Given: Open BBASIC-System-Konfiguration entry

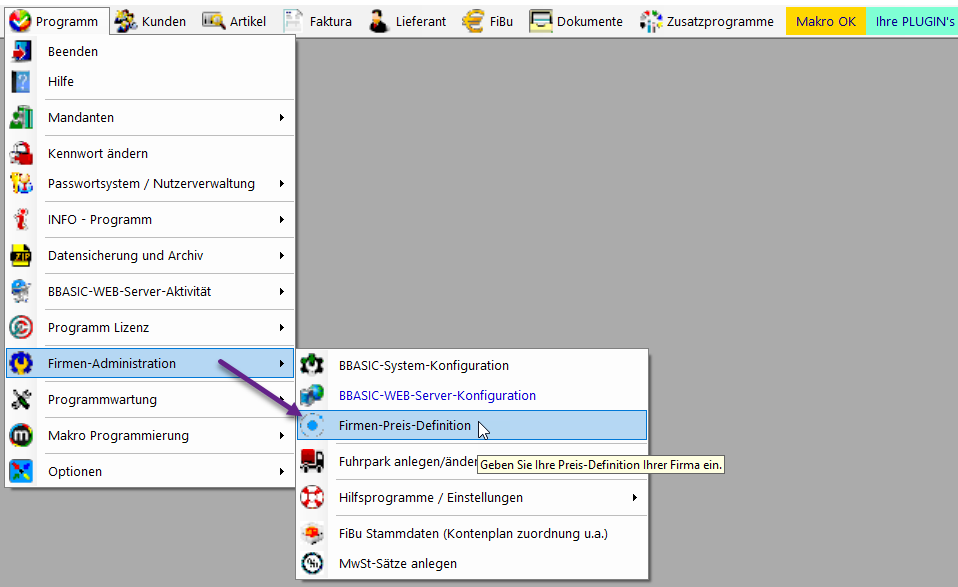Looking at the screenshot, I should [x=472, y=365].
